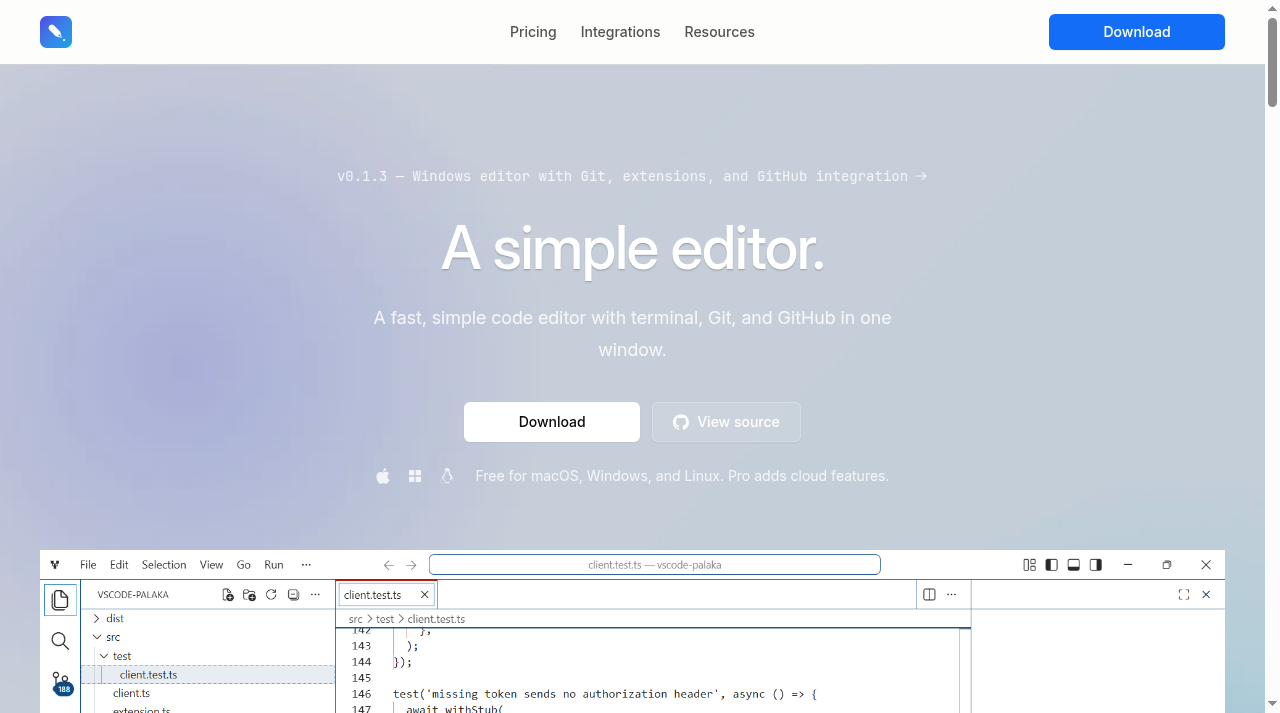This screenshot has width=1280, height=713.
Task: Open the Edit menu in the editor
Action: coord(119,565)
